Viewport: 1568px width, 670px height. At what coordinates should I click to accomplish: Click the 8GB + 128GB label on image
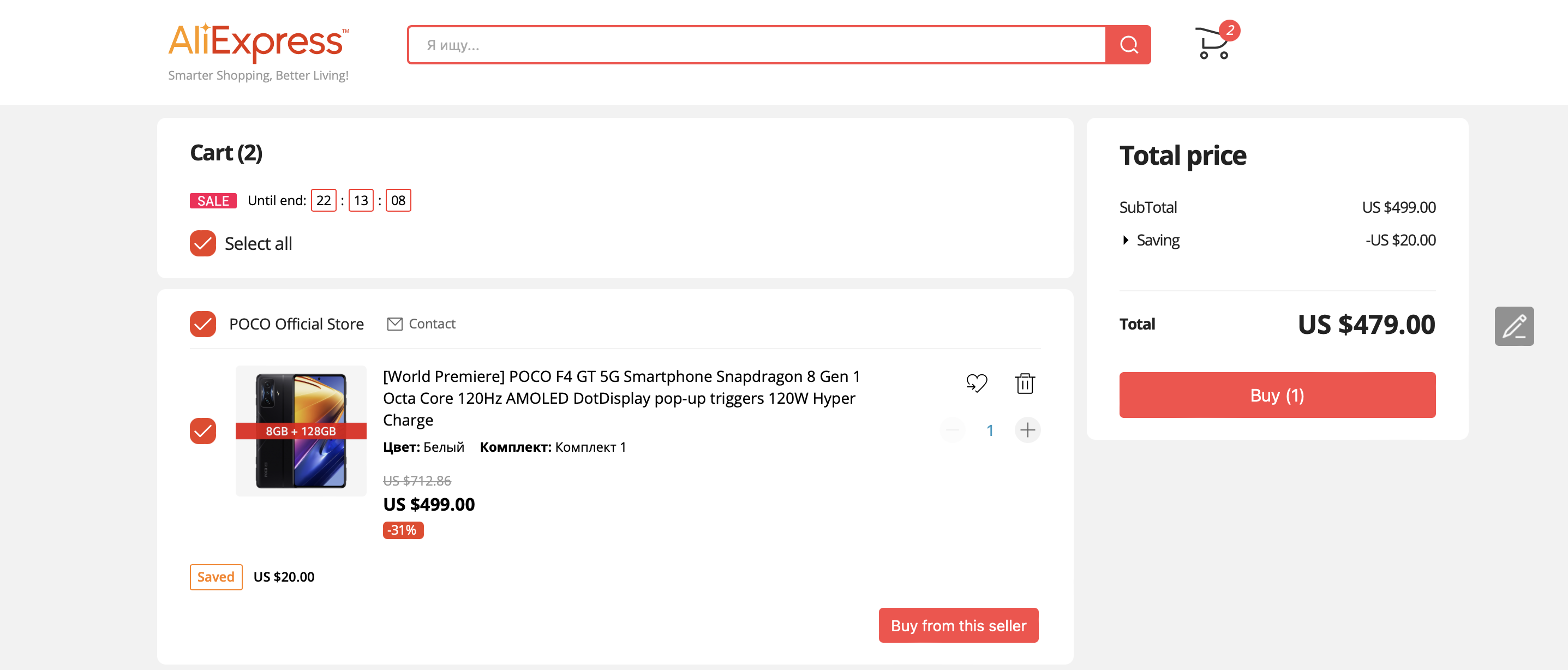click(301, 431)
